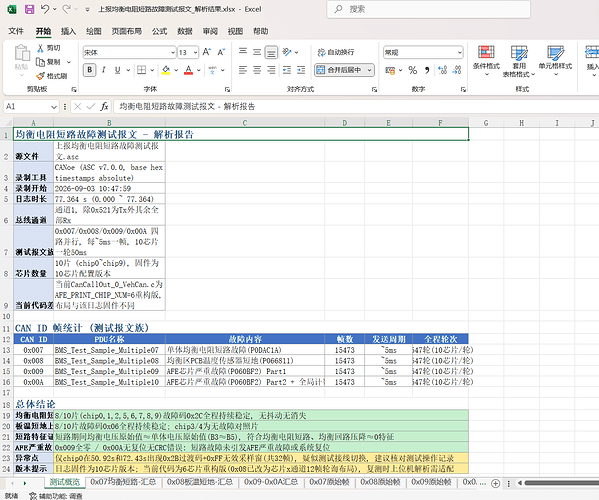The image size is (599, 500).
Task: Expand the Merge and Center dropdown arrow
Action: [369, 70]
